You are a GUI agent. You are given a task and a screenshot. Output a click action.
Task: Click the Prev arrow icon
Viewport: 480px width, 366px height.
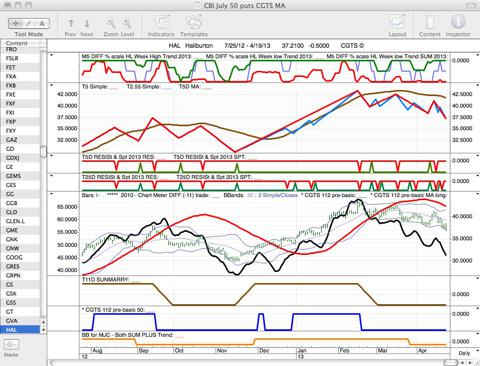point(71,23)
